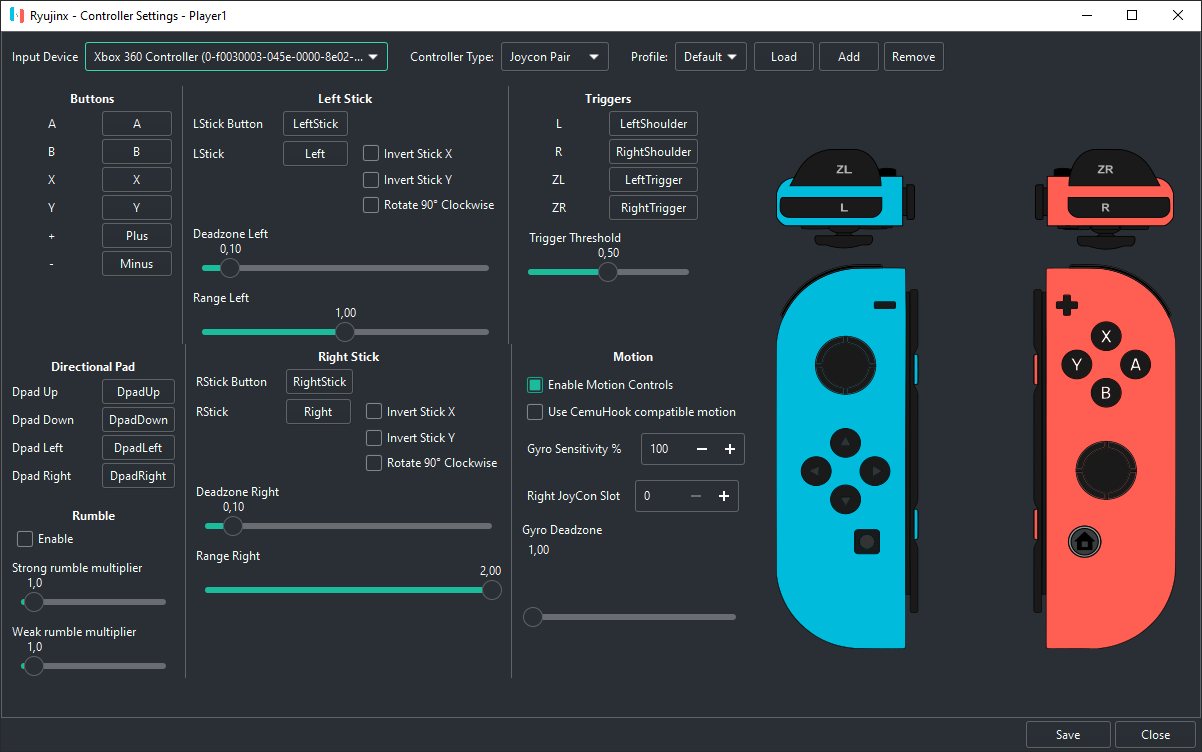1202x752 pixels.
Task: Click the capture button on blue Joy-Con
Action: (x=866, y=542)
